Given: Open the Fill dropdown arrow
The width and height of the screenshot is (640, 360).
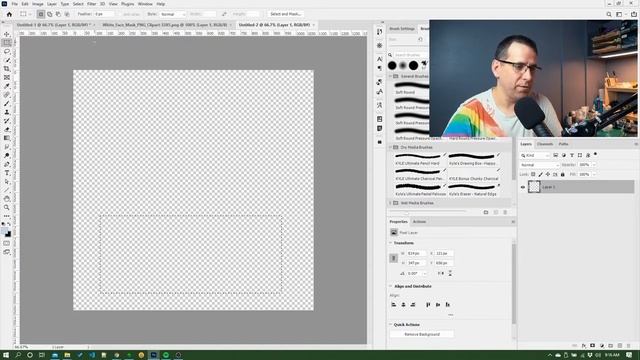Looking at the screenshot, I should pos(594,174).
